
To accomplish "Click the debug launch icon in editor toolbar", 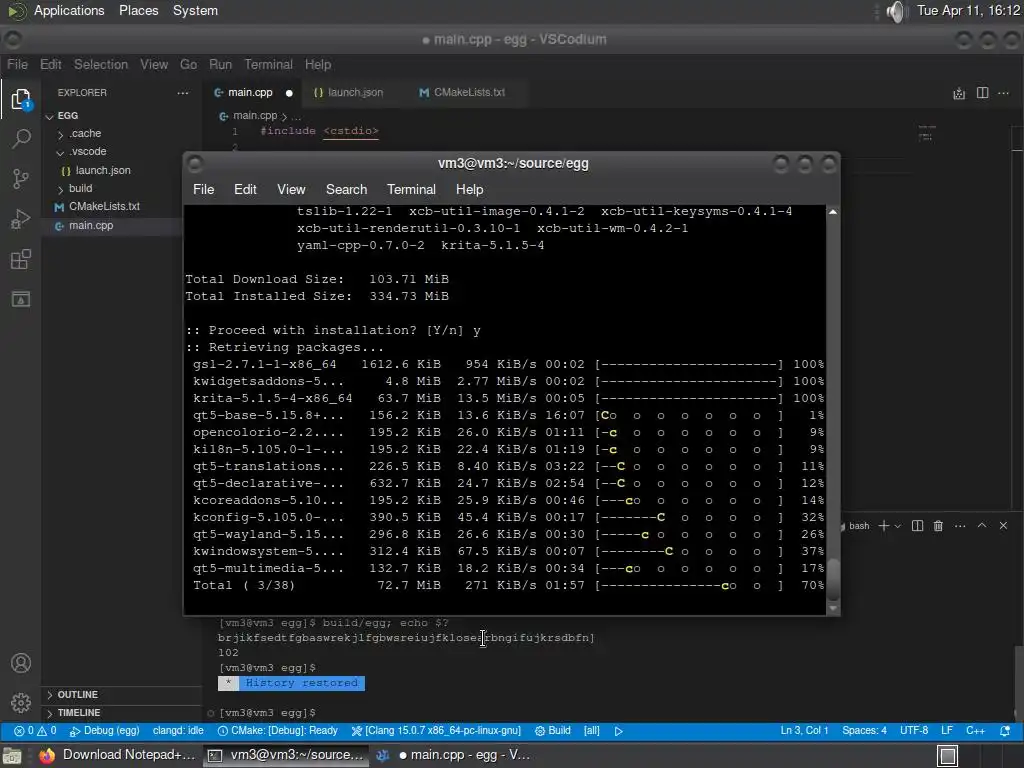I will coord(959,93).
